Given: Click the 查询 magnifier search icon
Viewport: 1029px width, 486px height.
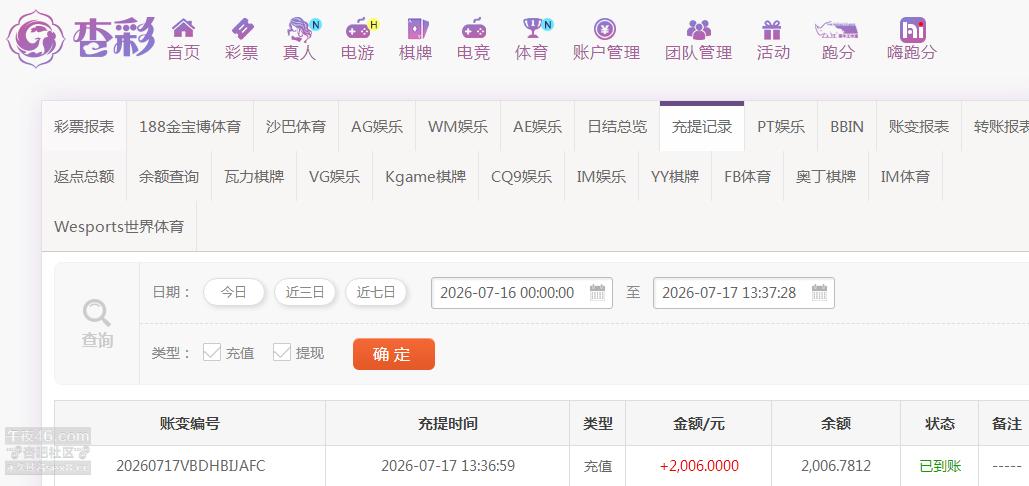Looking at the screenshot, I should 96,313.
